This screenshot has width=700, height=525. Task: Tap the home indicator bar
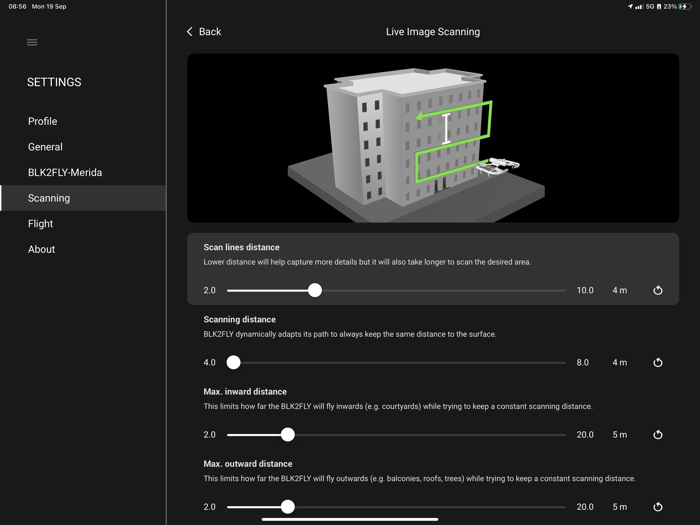point(350,519)
